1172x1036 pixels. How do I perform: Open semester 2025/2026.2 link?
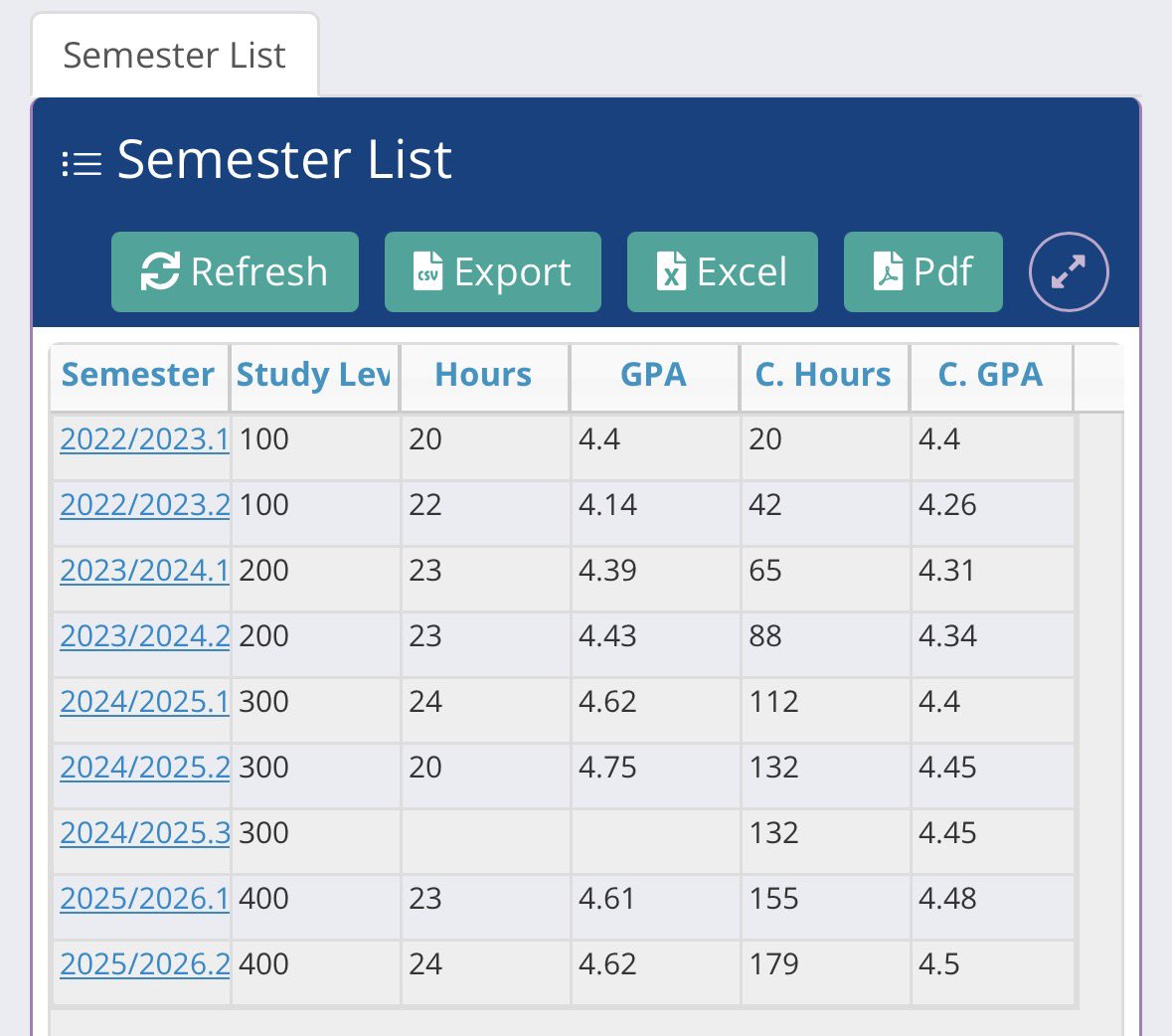tap(144, 964)
